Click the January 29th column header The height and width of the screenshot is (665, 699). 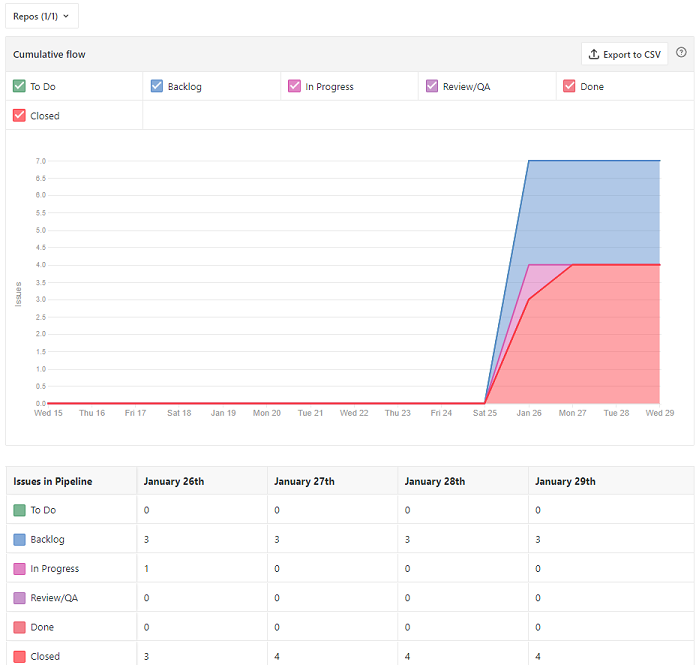(565, 481)
